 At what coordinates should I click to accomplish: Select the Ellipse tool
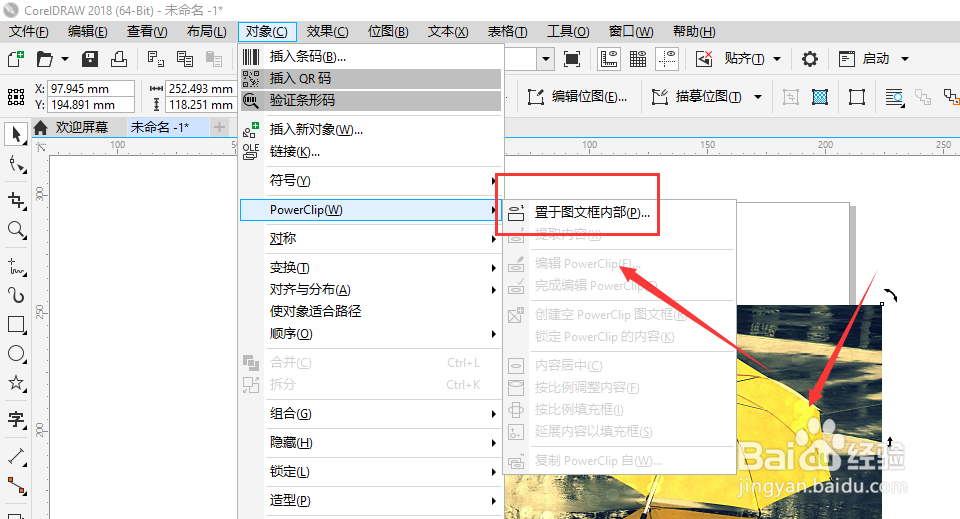point(16,354)
